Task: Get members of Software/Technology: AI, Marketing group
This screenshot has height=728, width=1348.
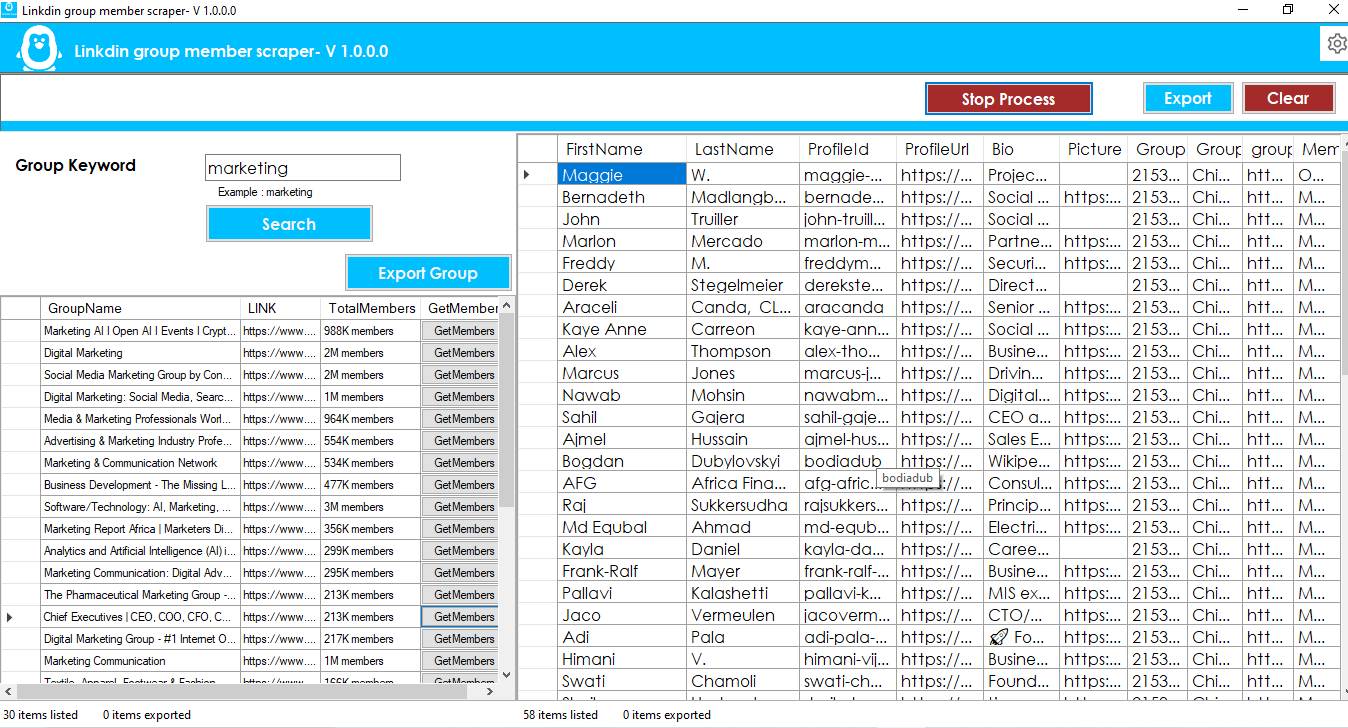Action: pos(460,507)
